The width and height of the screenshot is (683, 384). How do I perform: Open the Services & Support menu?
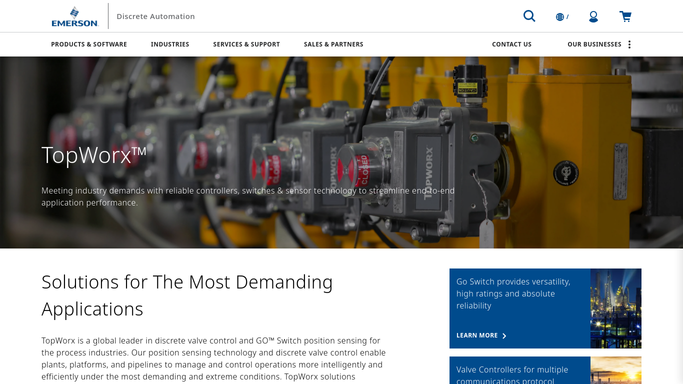click(247, 44)
